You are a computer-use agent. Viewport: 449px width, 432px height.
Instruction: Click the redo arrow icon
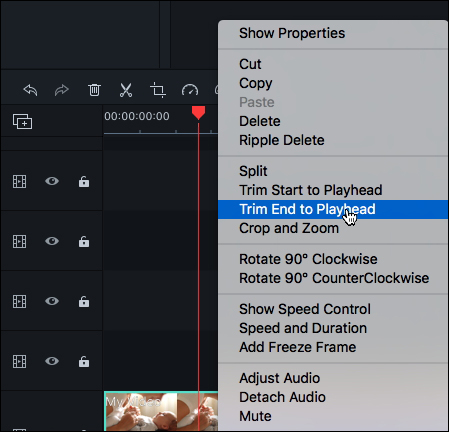coord(62,90)
